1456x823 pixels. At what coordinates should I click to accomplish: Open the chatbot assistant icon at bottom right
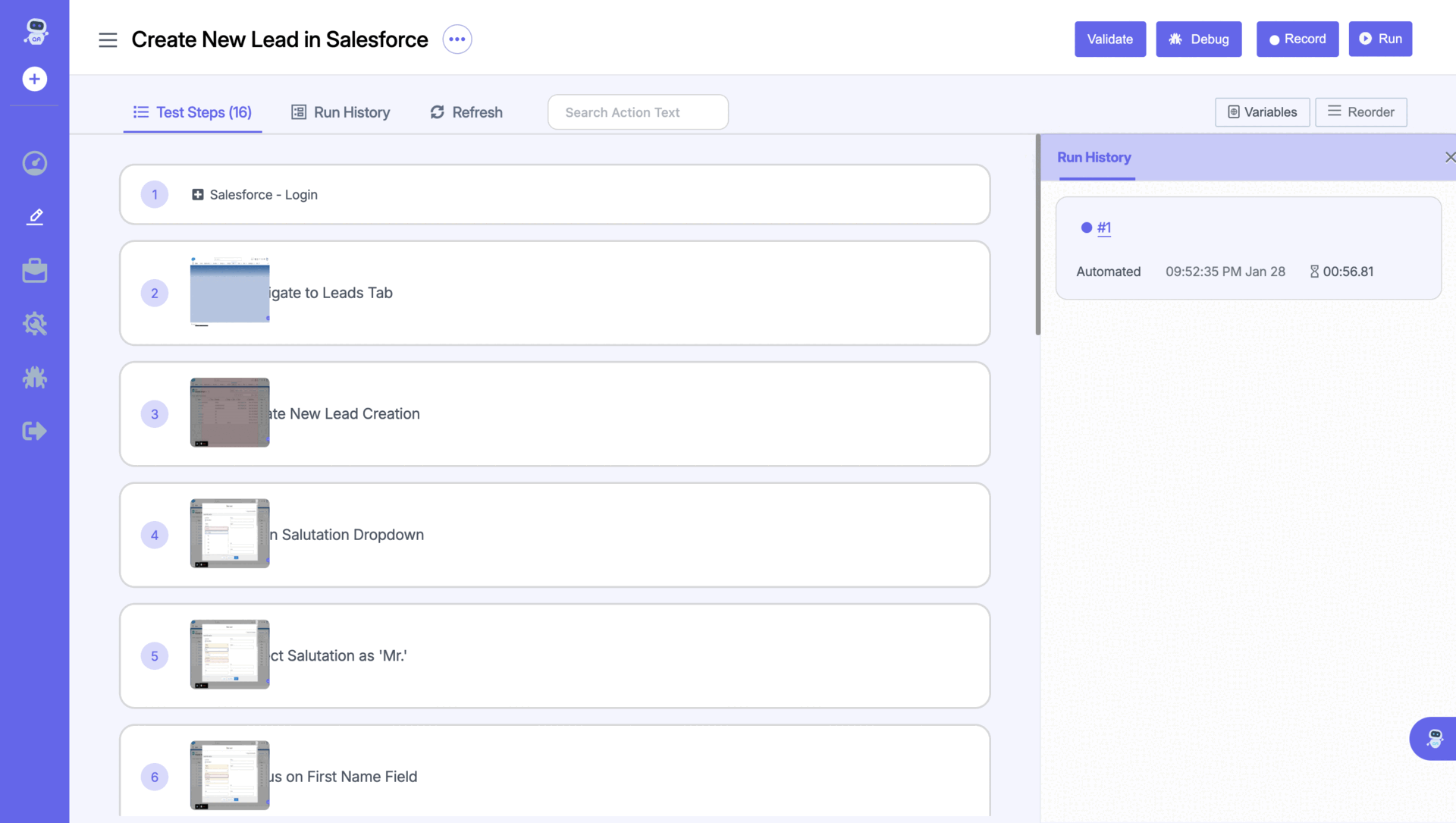coord(1434,738)
